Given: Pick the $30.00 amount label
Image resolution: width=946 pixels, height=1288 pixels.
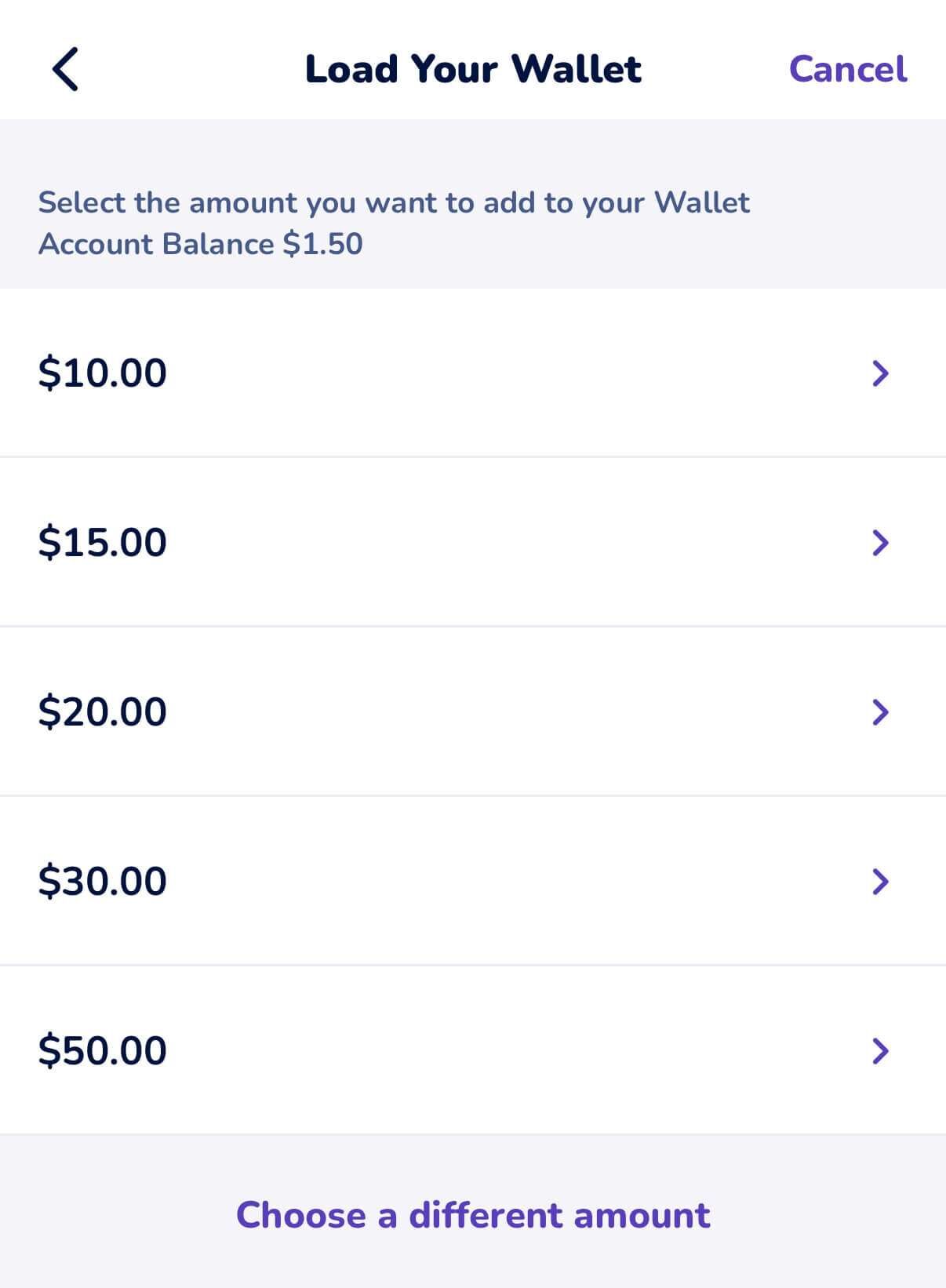Looking at the screenshot, I should tap(103, 881).
